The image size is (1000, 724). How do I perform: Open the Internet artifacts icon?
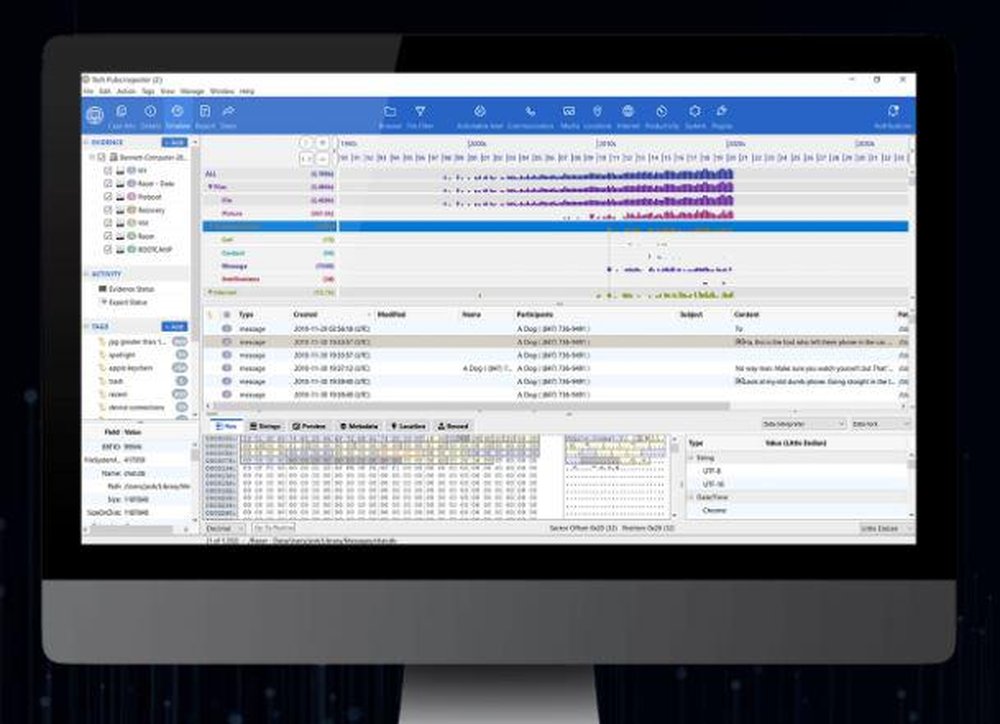click(628, 113)
